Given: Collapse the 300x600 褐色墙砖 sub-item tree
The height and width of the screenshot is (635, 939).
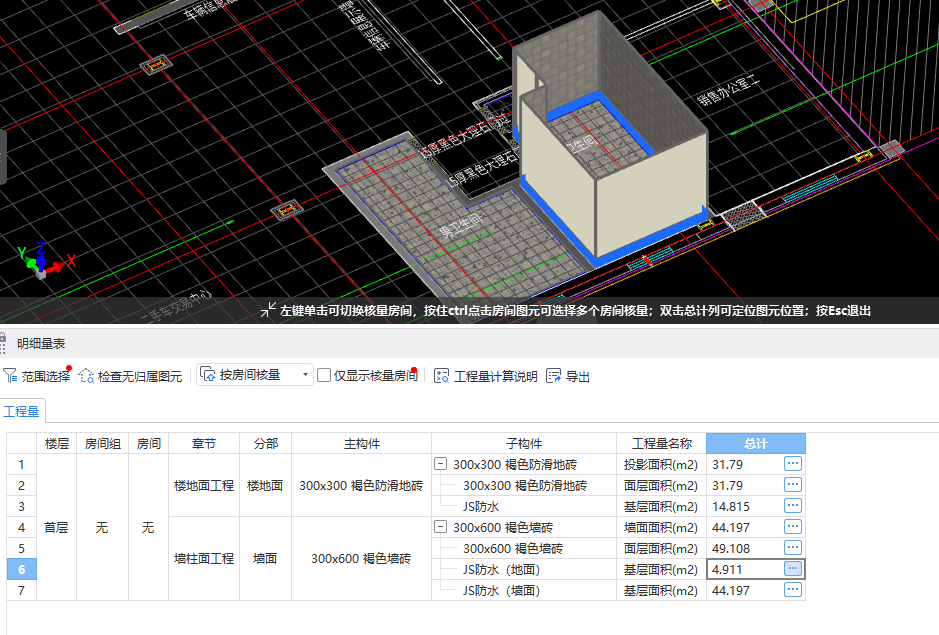Looking at the screenshot, I should coord(440,527).
